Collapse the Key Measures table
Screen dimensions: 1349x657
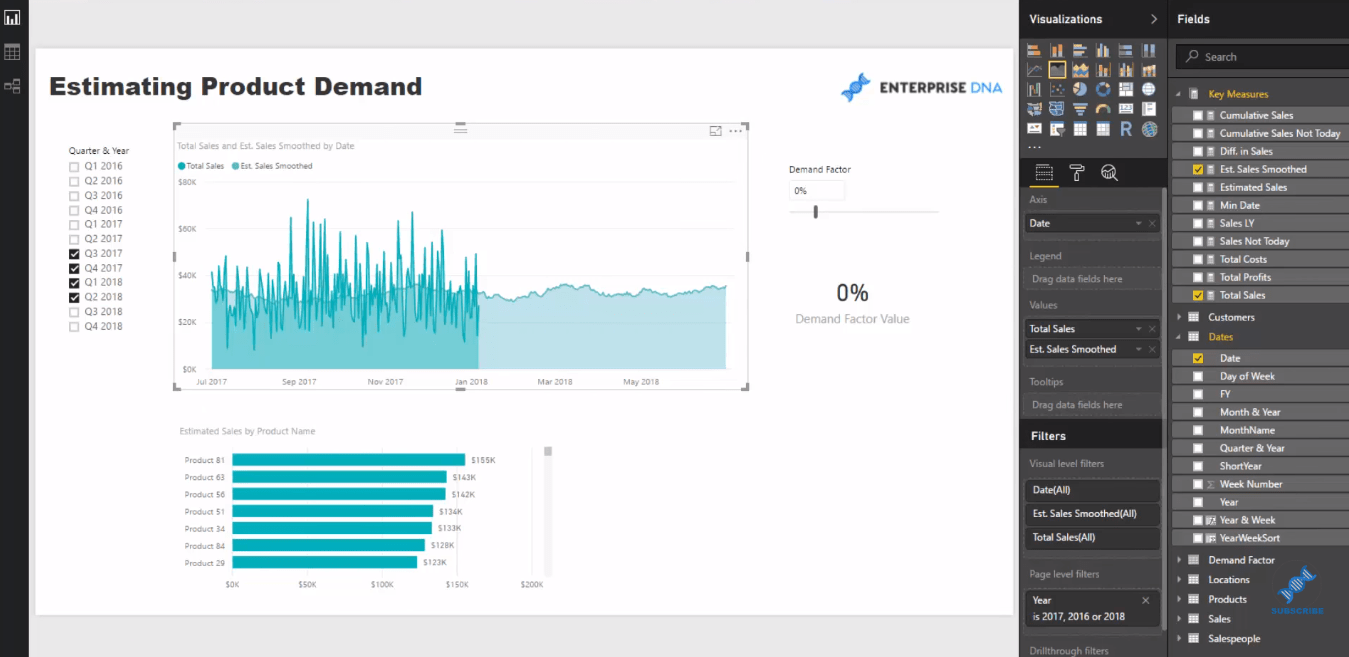click(x=1179, y=94)
